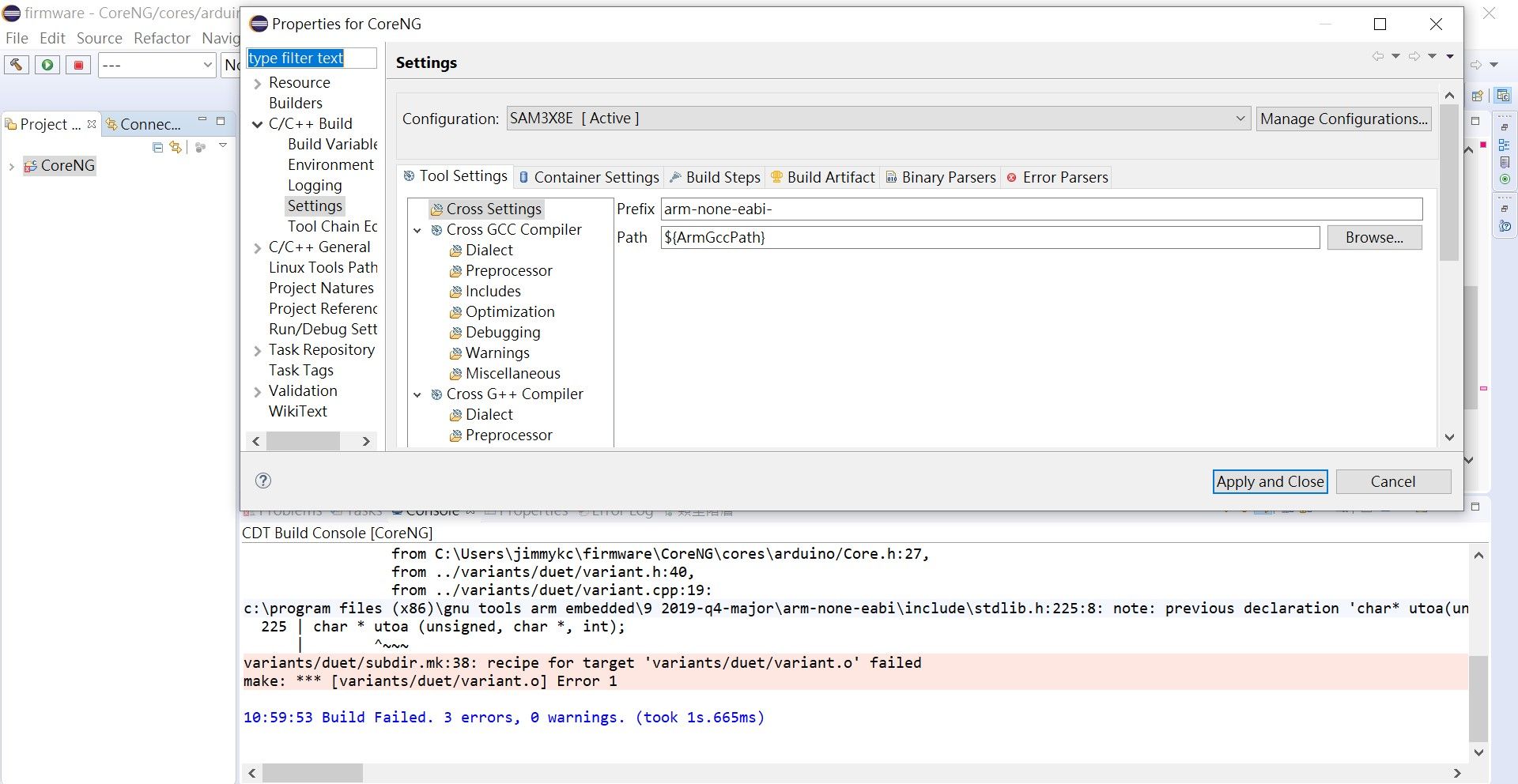Click the Build Targets icon in right trim
This screenshot has height=784, width=1518.
(x=1505, y=179)
